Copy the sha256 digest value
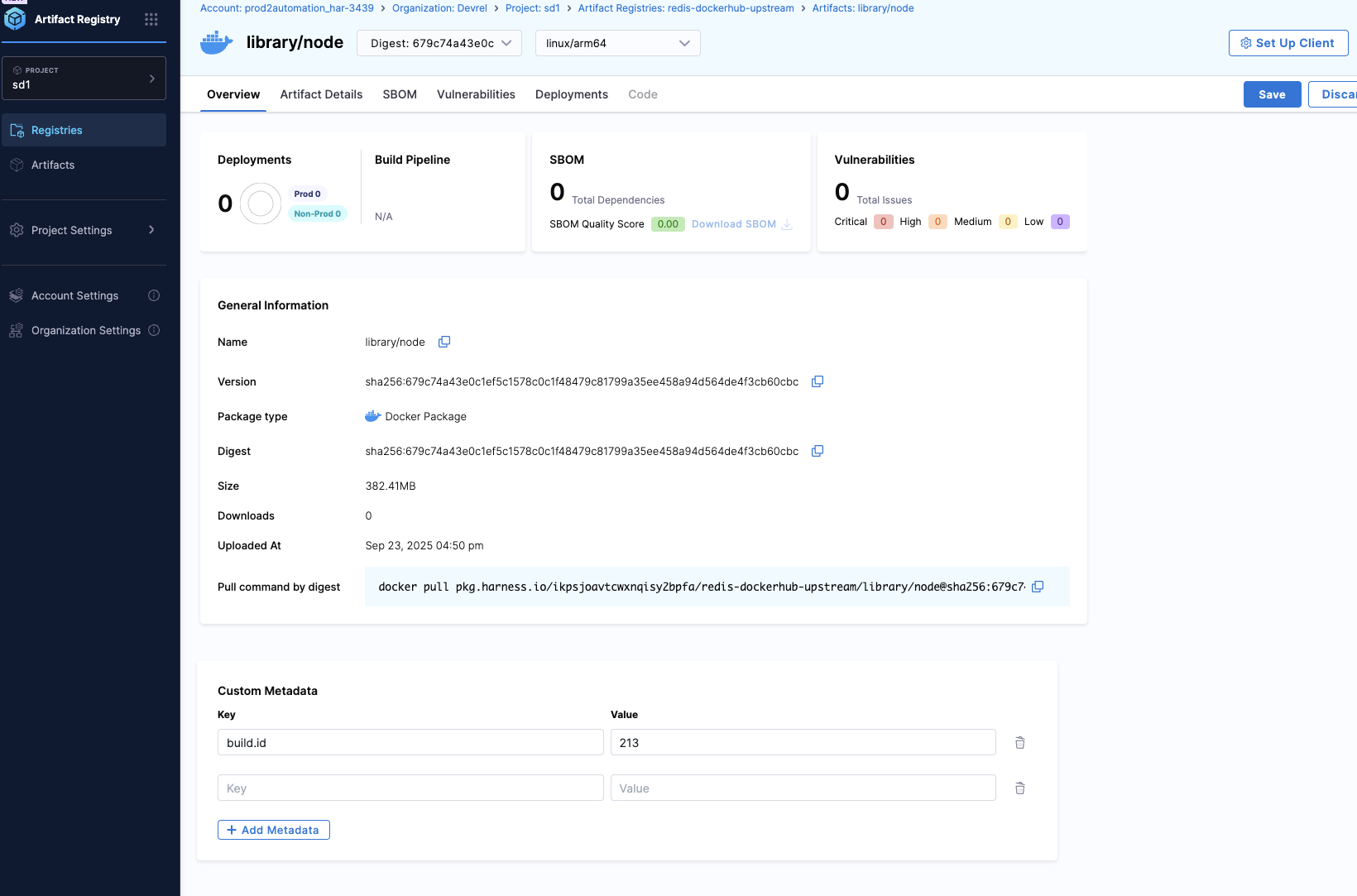This screenshot has height=896, width=1357. pos(818,451)
